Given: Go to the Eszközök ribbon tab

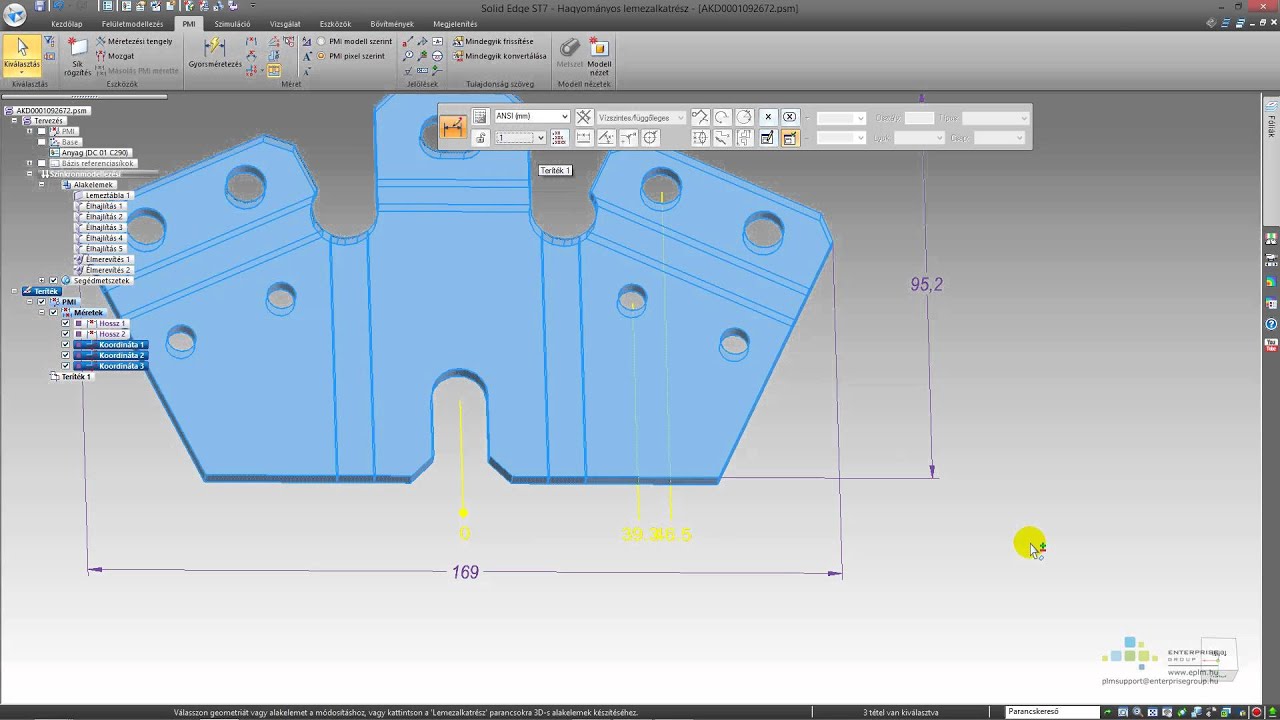Looking at the screenshot, I should point(336,24).
